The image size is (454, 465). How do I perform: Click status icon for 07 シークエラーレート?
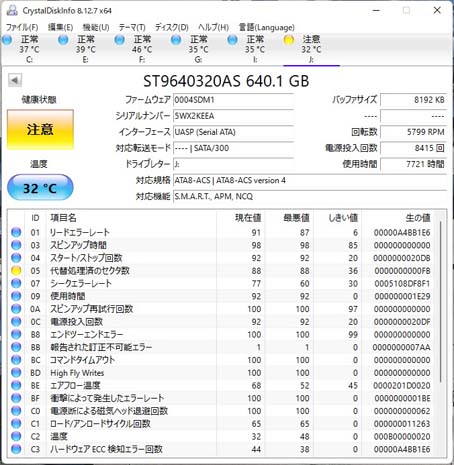16,283
